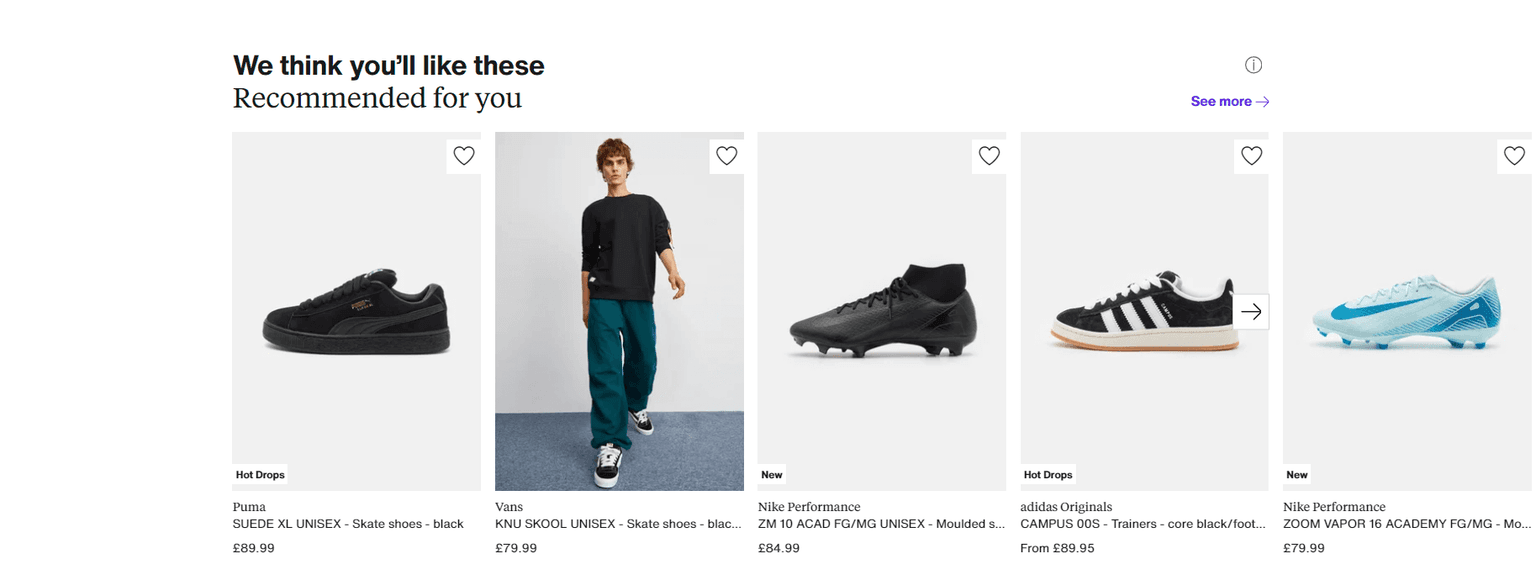The height and width of the screenshot is (585, 1536).
Task: Open the Vans model photo thumbnail
Action: 619,310
